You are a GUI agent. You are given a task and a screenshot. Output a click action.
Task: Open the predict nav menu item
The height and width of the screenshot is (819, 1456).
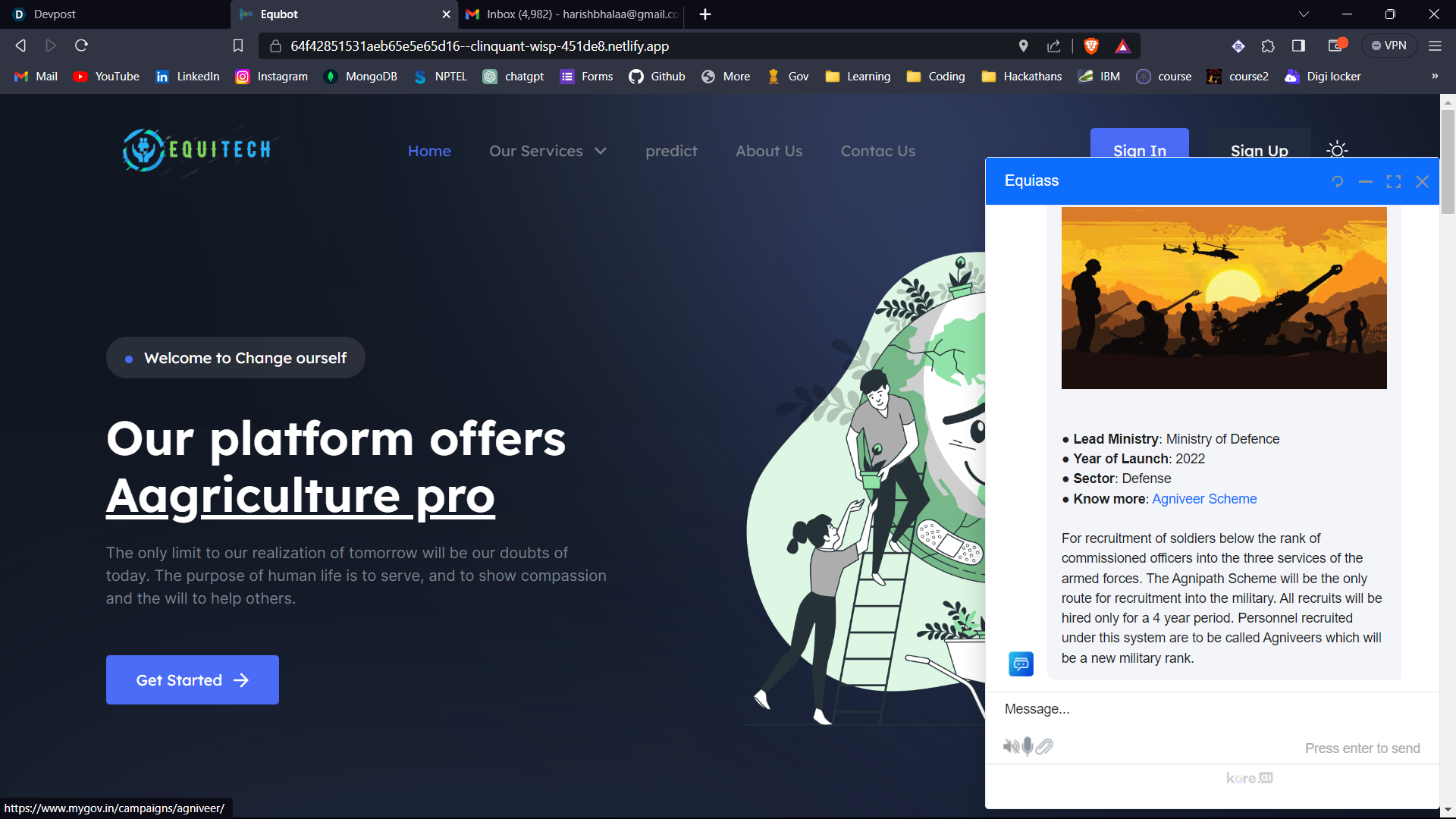coord(671,151)
